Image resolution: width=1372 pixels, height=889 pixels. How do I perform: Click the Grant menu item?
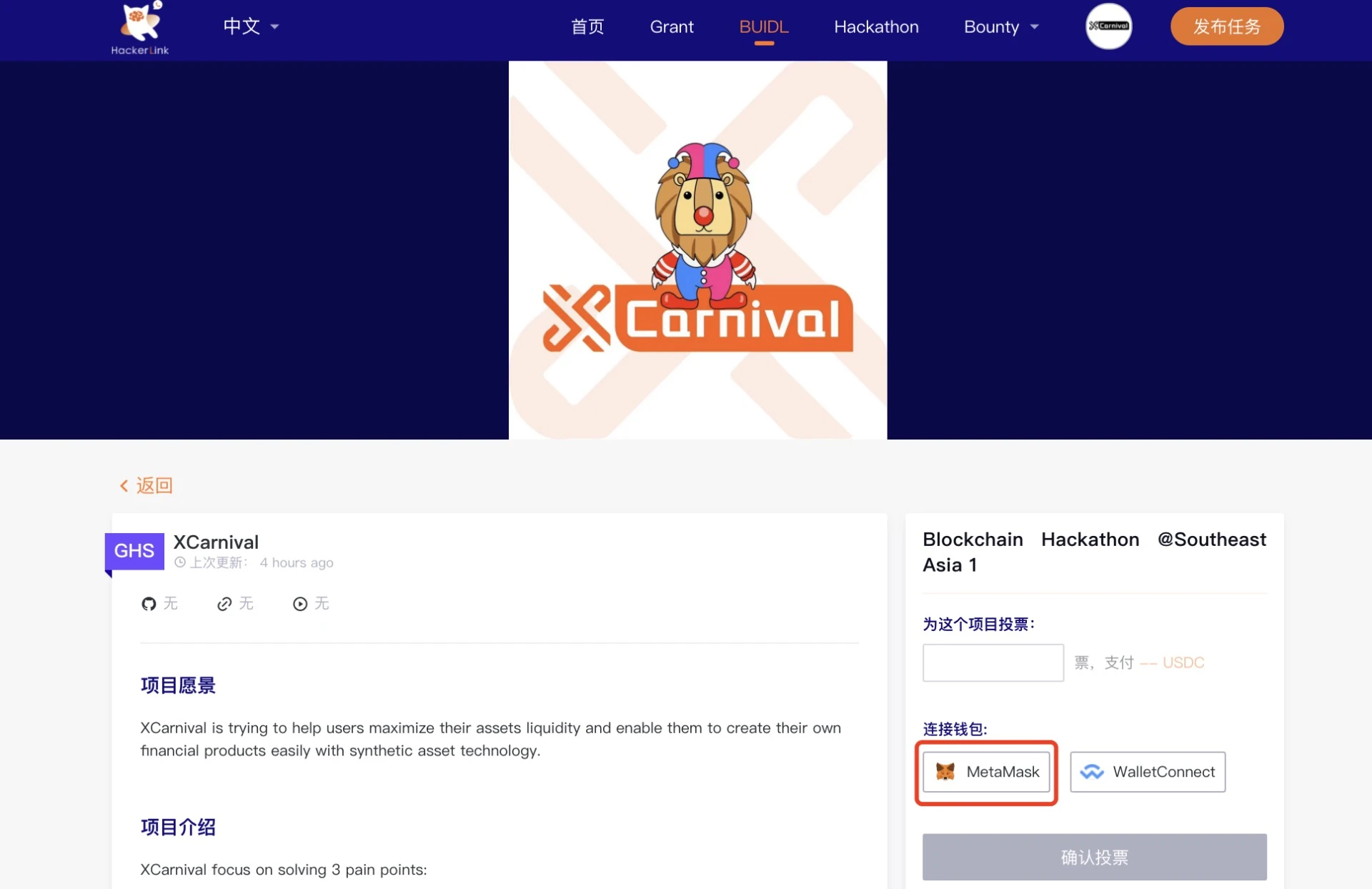pyautogui.click(x=672, y=26)
